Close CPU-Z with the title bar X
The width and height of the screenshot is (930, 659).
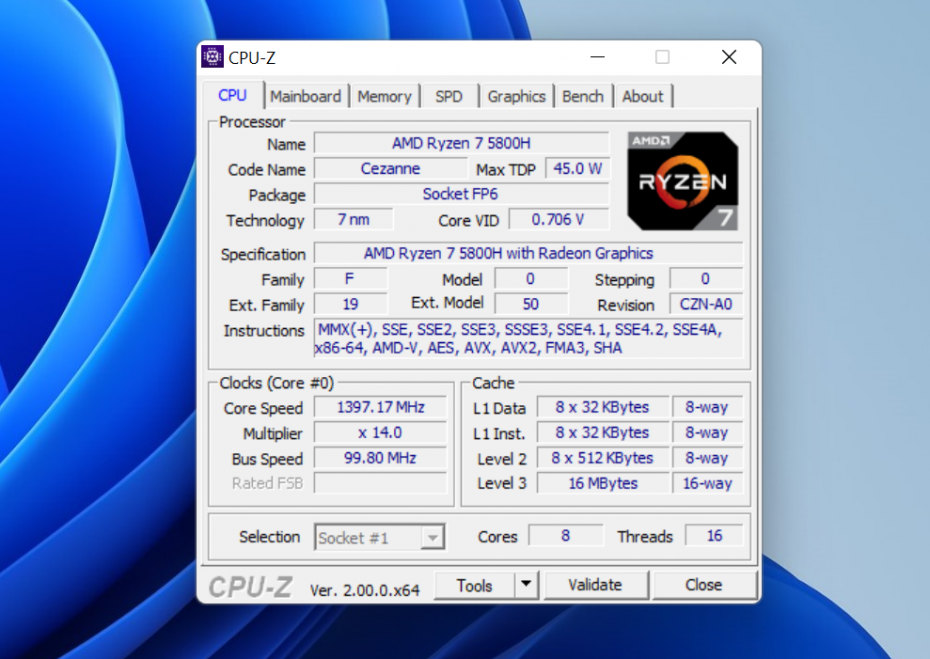[729, 57]
